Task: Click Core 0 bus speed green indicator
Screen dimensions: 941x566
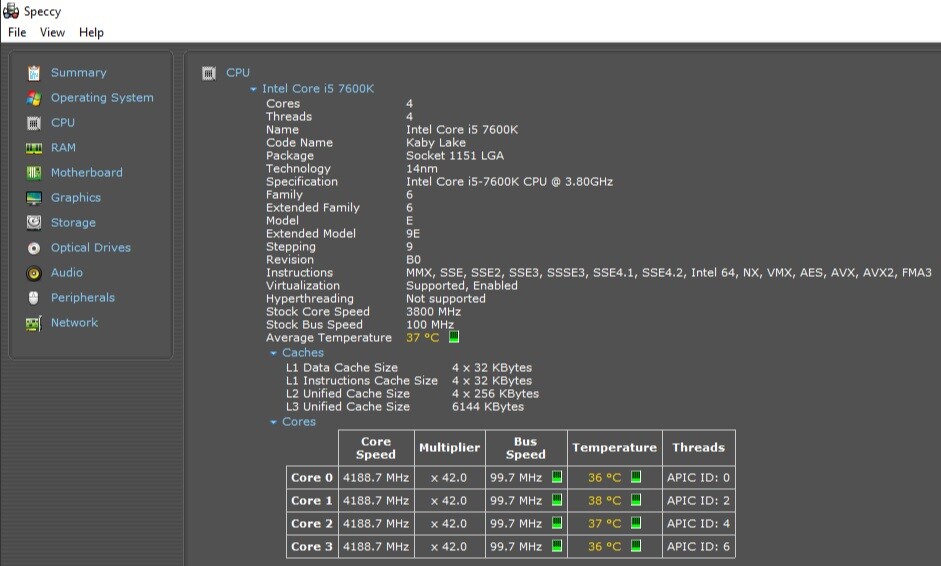Action: tap(557, 477)
